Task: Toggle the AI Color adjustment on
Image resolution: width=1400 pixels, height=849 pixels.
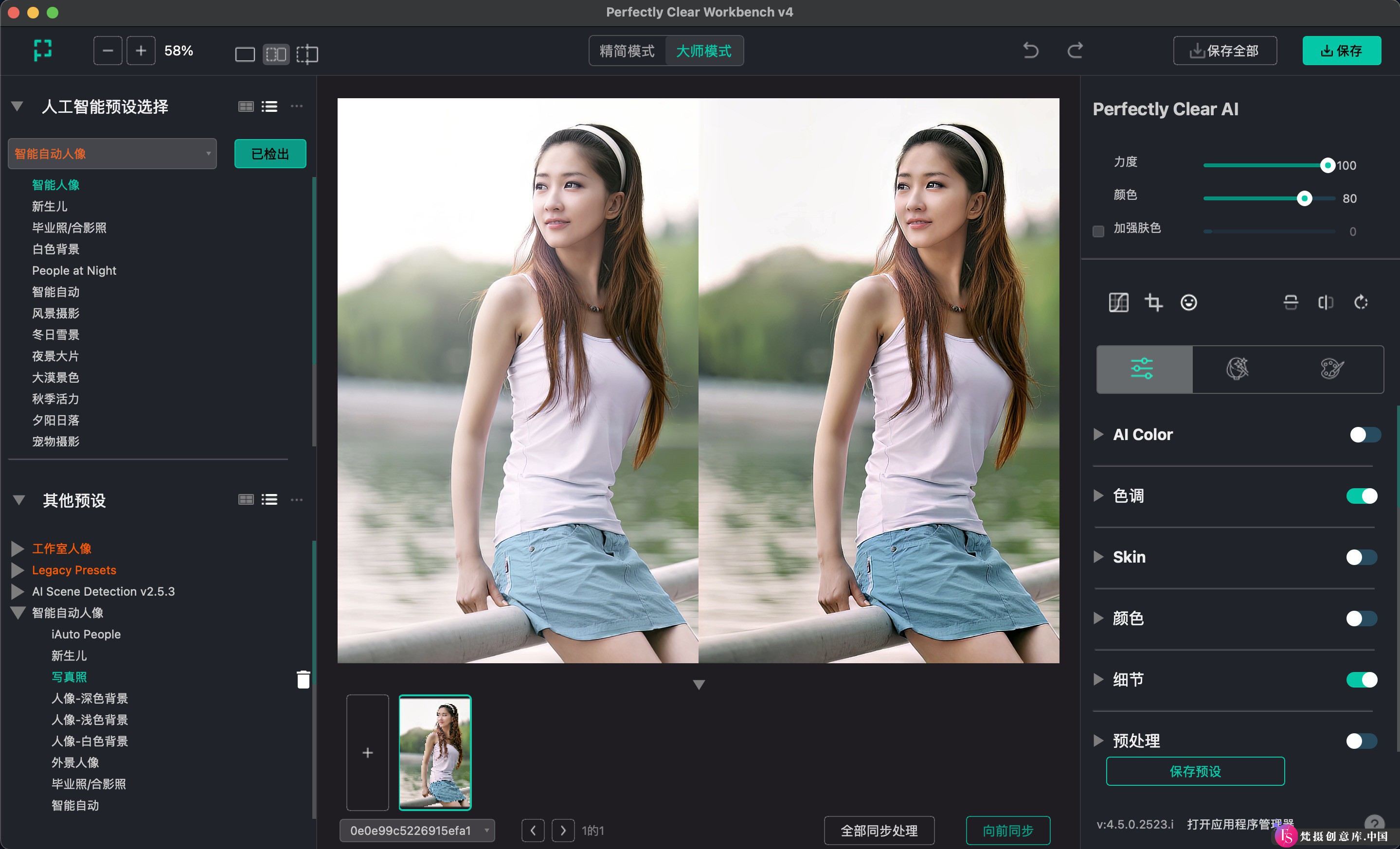Action: (x=1362, y=434)
